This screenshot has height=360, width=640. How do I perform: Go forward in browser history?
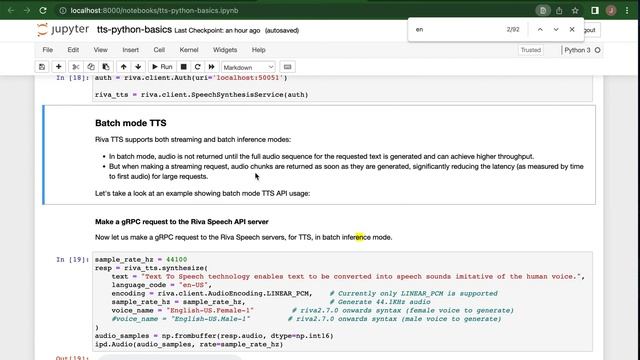[x=27, y=11]
